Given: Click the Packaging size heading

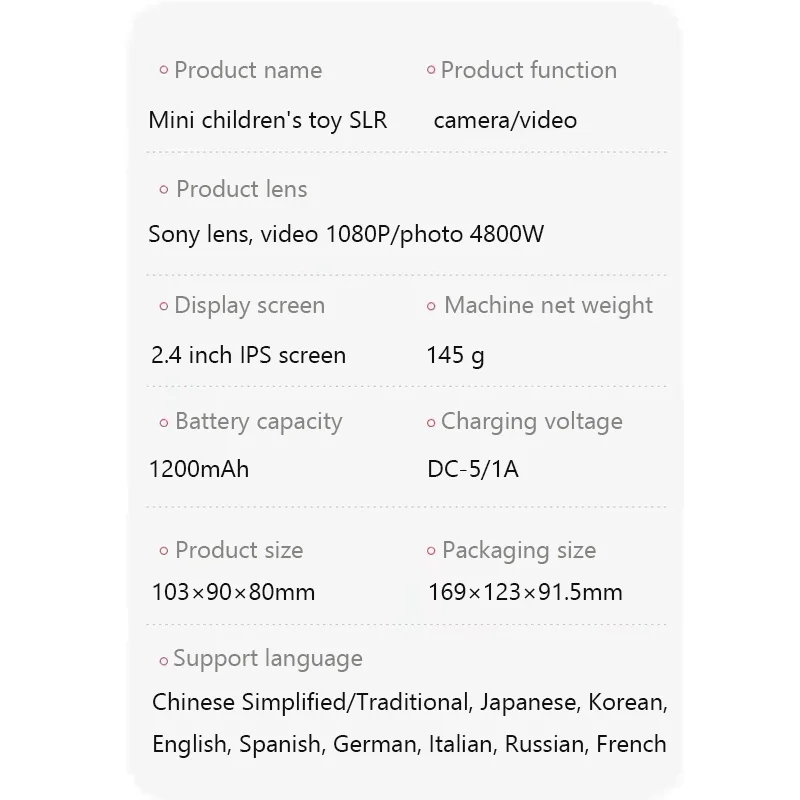Looking at the screenshot, I should point(518,550).
